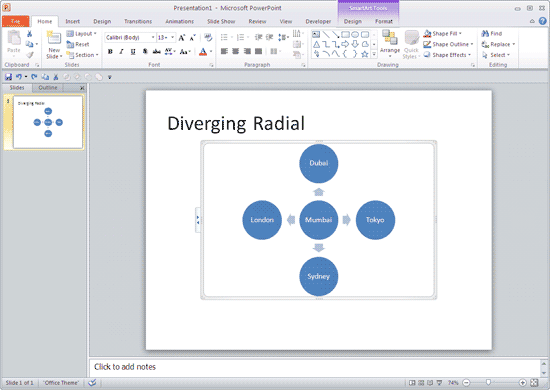Click the spell check icon in status bar
This screenshot has width=550, height=390.
92,382
